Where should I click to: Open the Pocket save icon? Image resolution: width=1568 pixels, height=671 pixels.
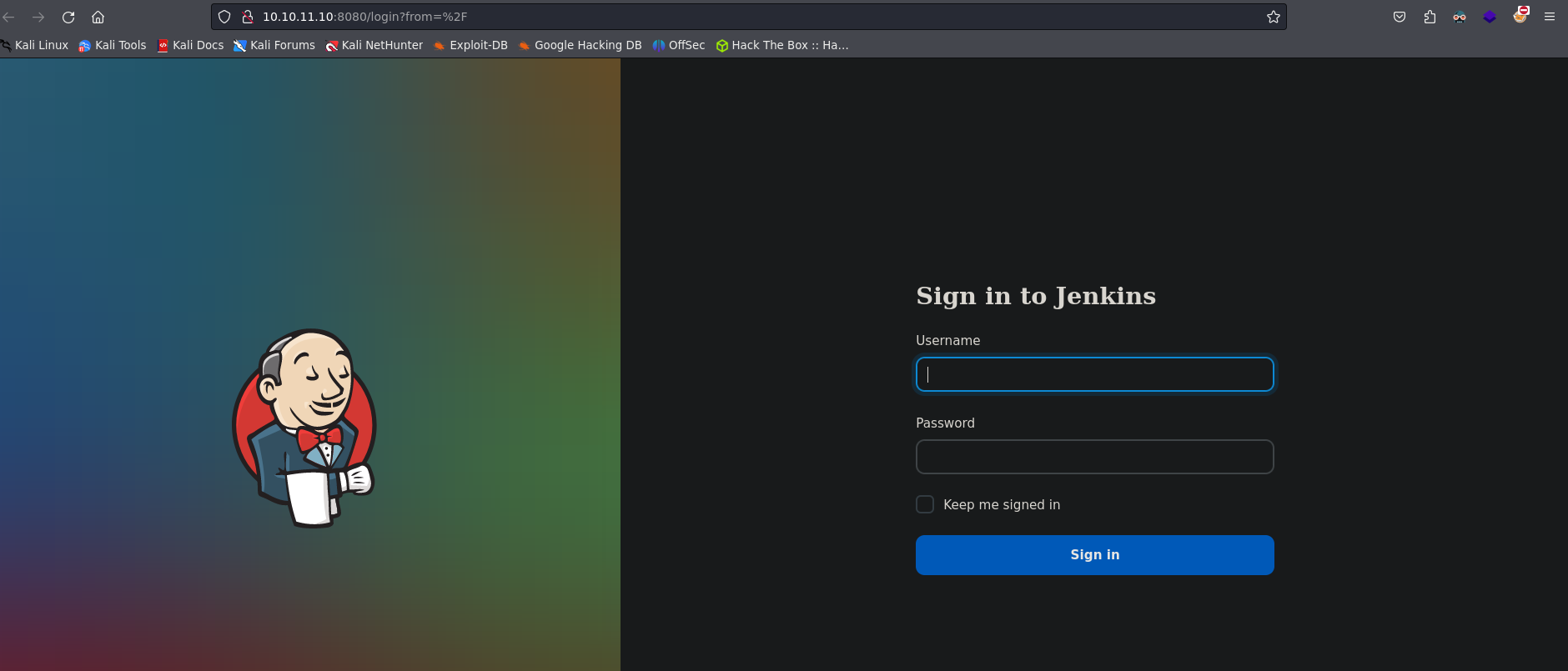tap(1400, 17)
